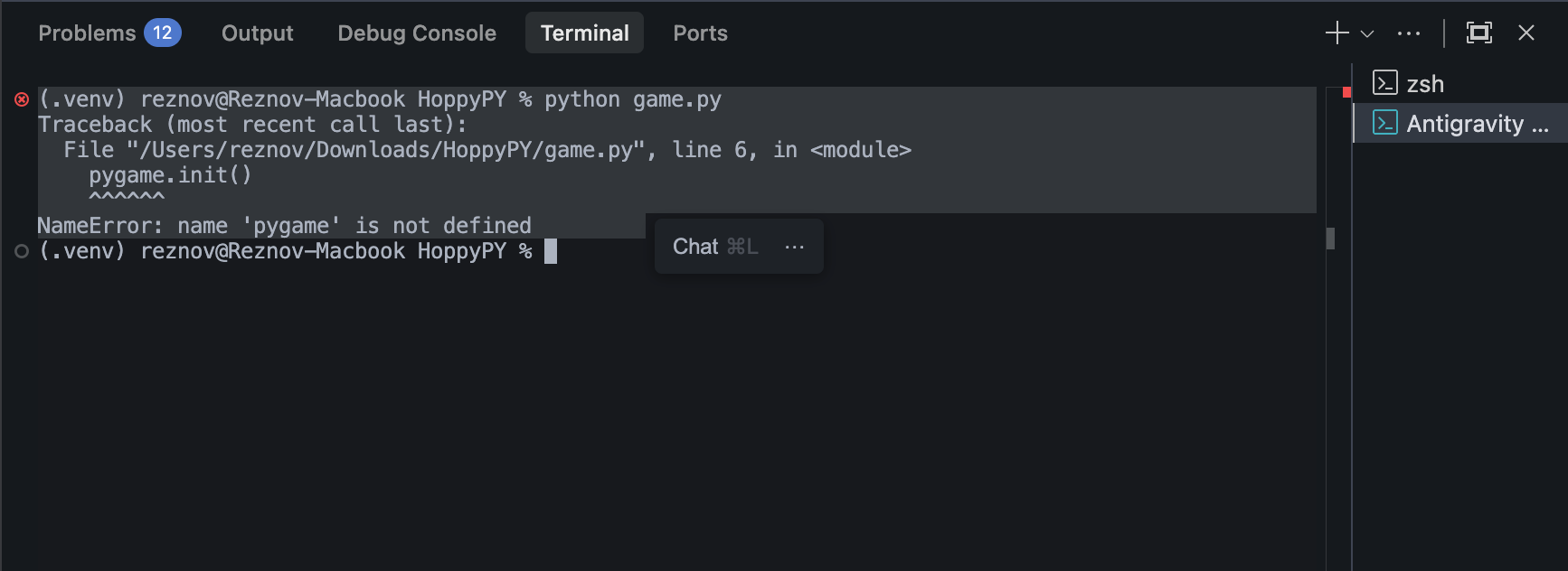Close the terminal panel with the X
Screen dimensions: 1568x571
(x=1526, y=33)
